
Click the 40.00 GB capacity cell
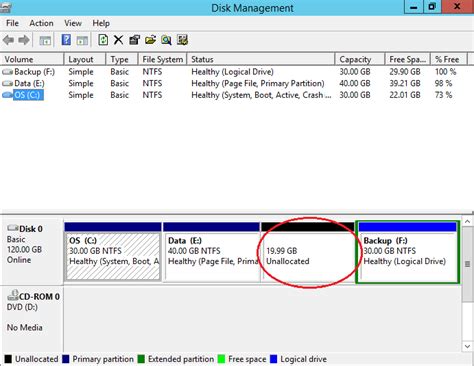(x=355, y=83)
